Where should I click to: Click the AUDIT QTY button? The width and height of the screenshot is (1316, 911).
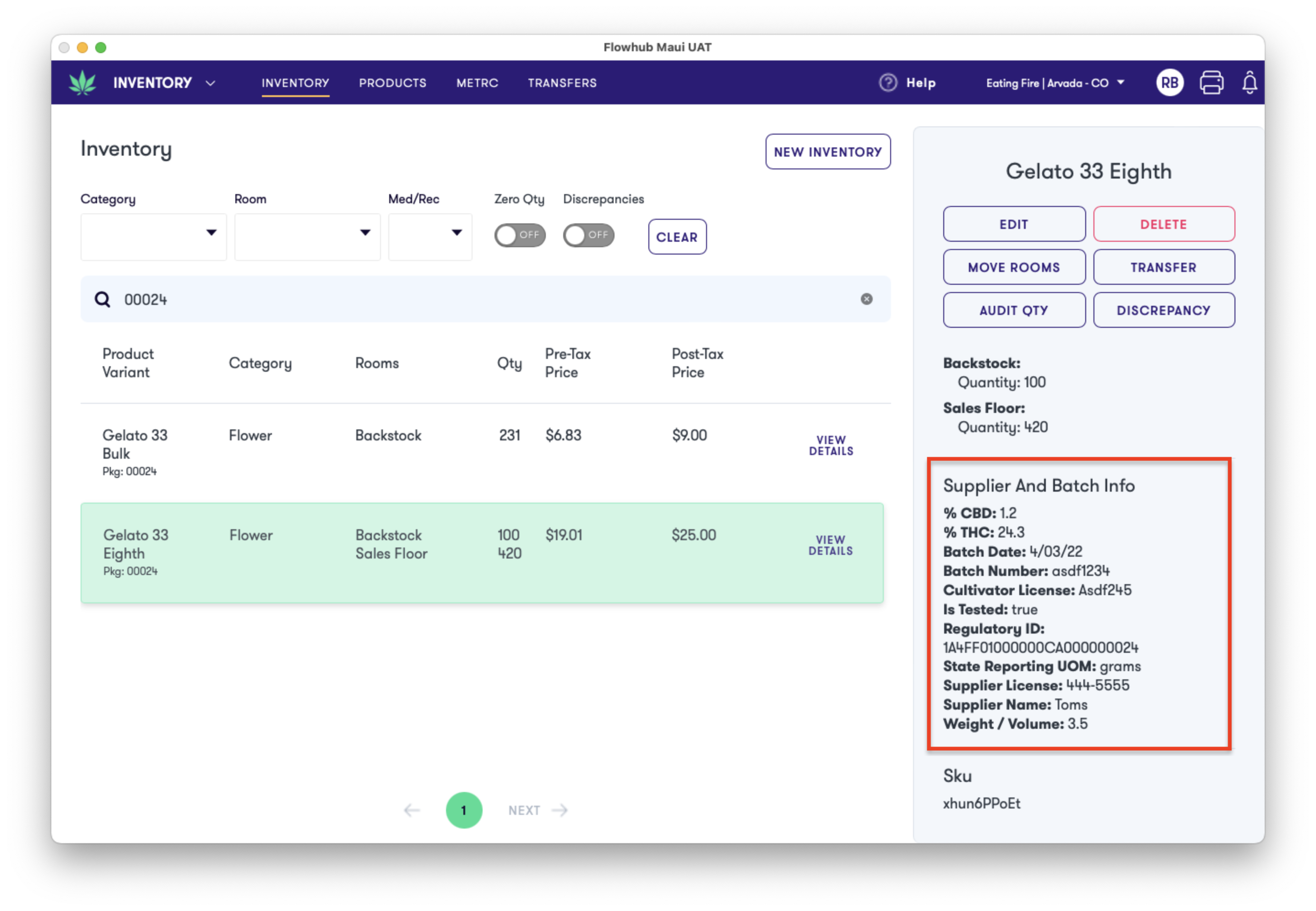(1014, 310)
